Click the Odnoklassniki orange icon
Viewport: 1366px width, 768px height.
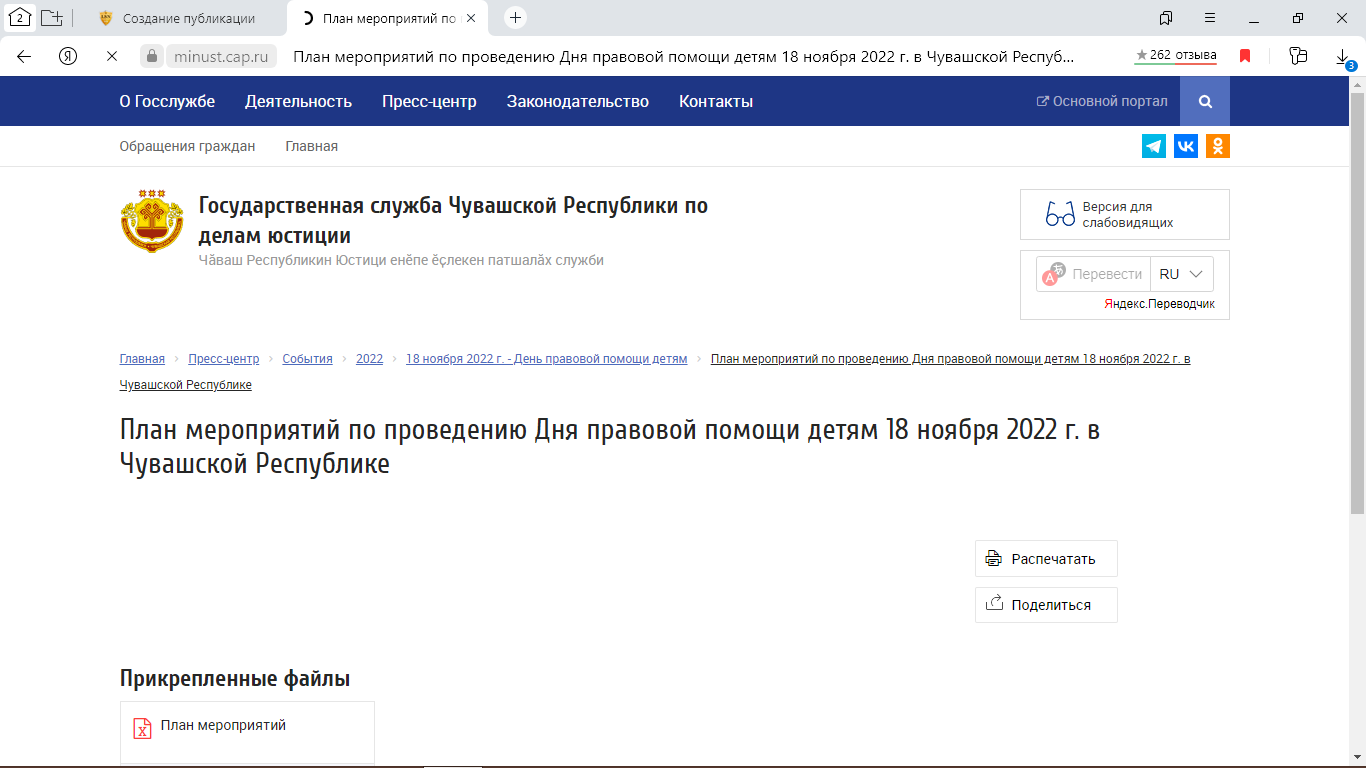pos(1218,145)
